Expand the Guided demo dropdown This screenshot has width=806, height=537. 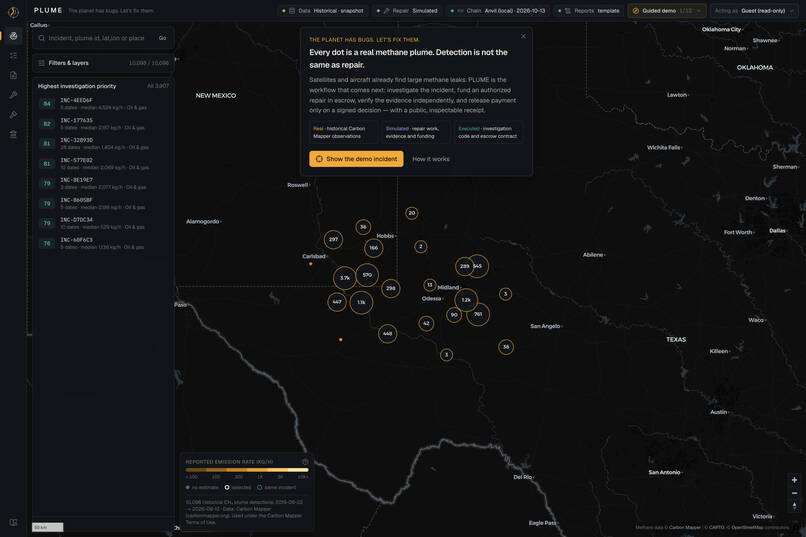pos(667,11)
